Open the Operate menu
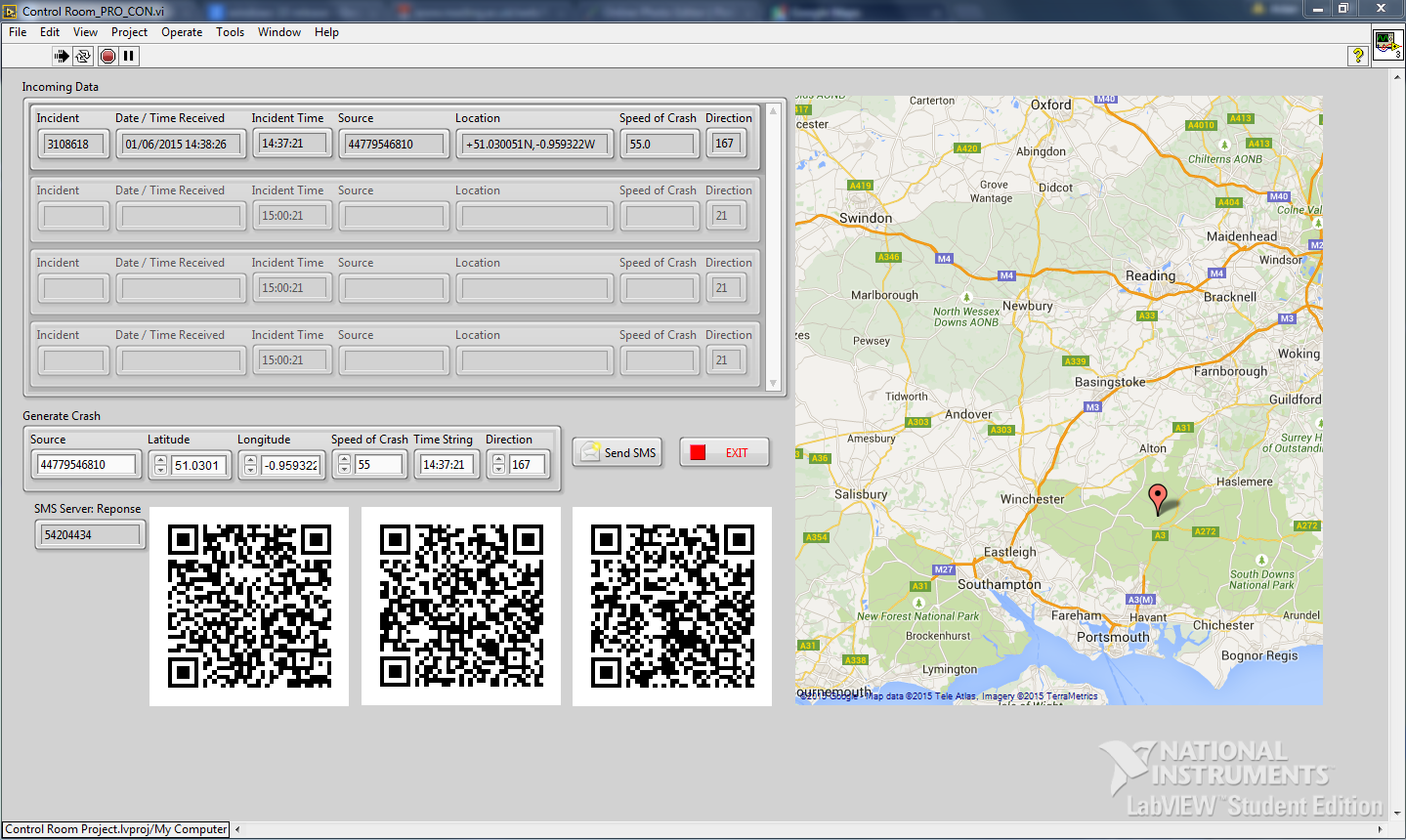The height and width of the screenshot is (840, 1406). pyautogui.click(x=182, y=32)
